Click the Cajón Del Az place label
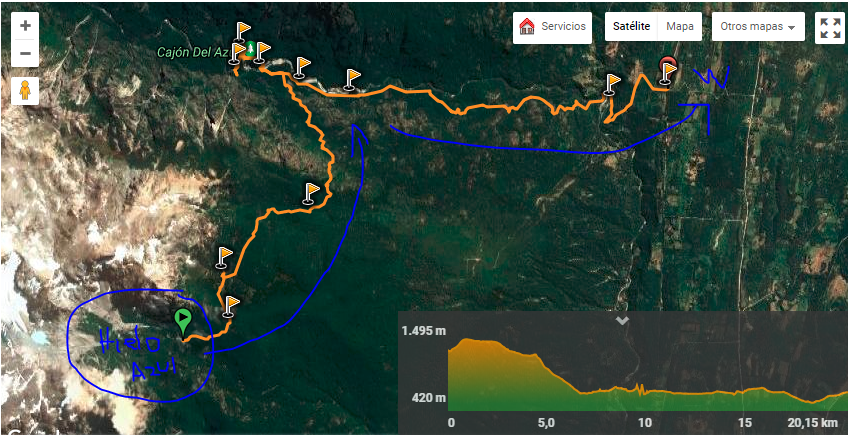 (x=192, y=53)
